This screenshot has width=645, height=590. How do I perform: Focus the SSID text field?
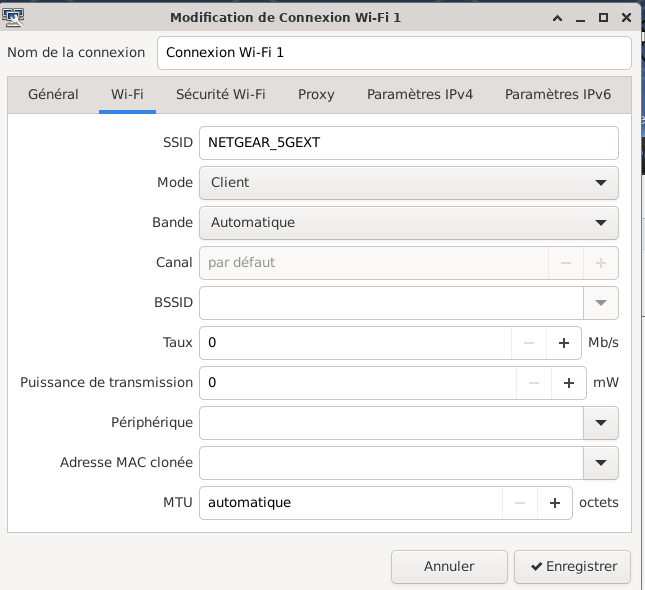point(408,143)
